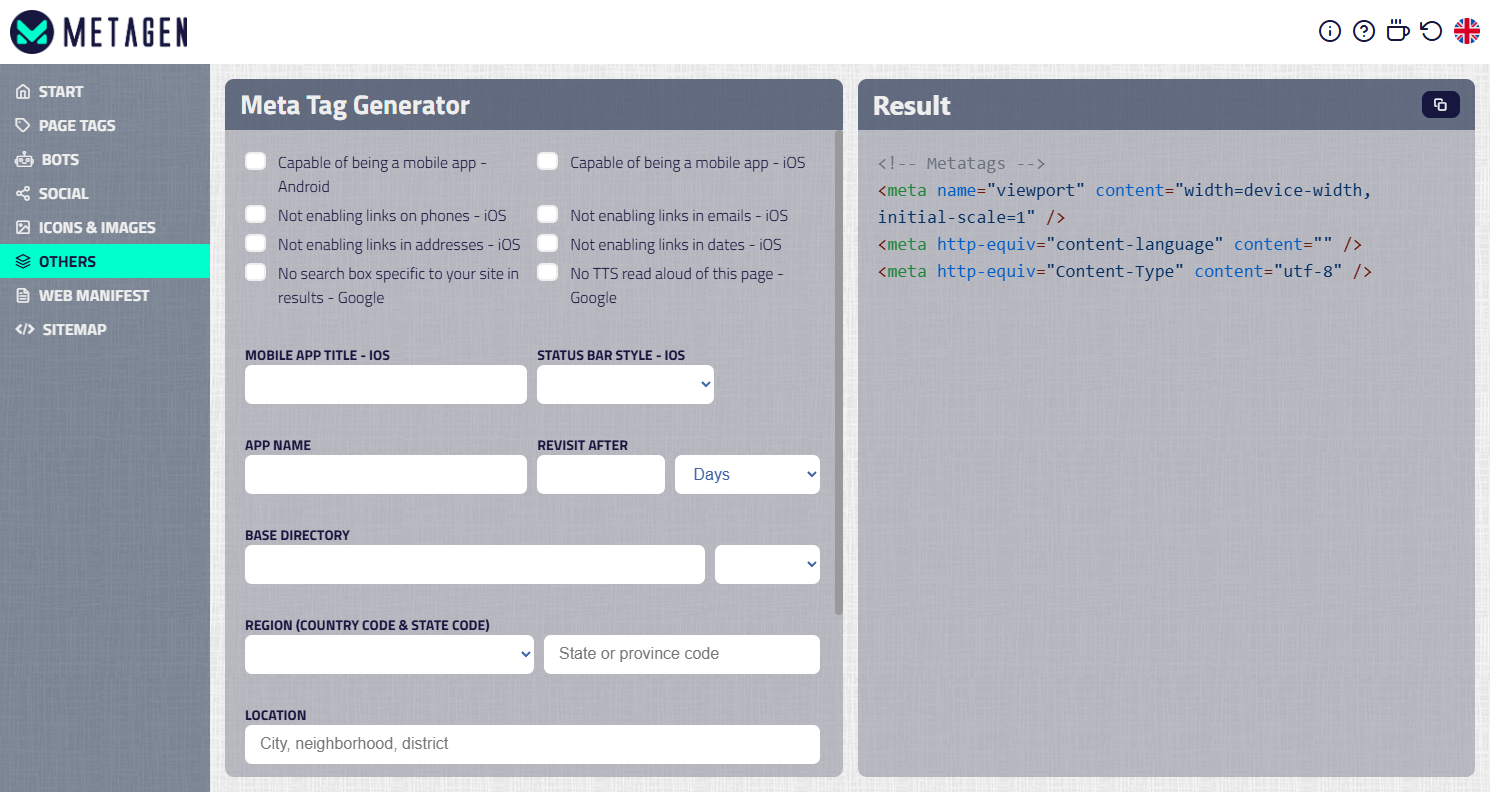Copy the generated meta tags code
The image size is (1490, 792).
[x=1440, y=104]
